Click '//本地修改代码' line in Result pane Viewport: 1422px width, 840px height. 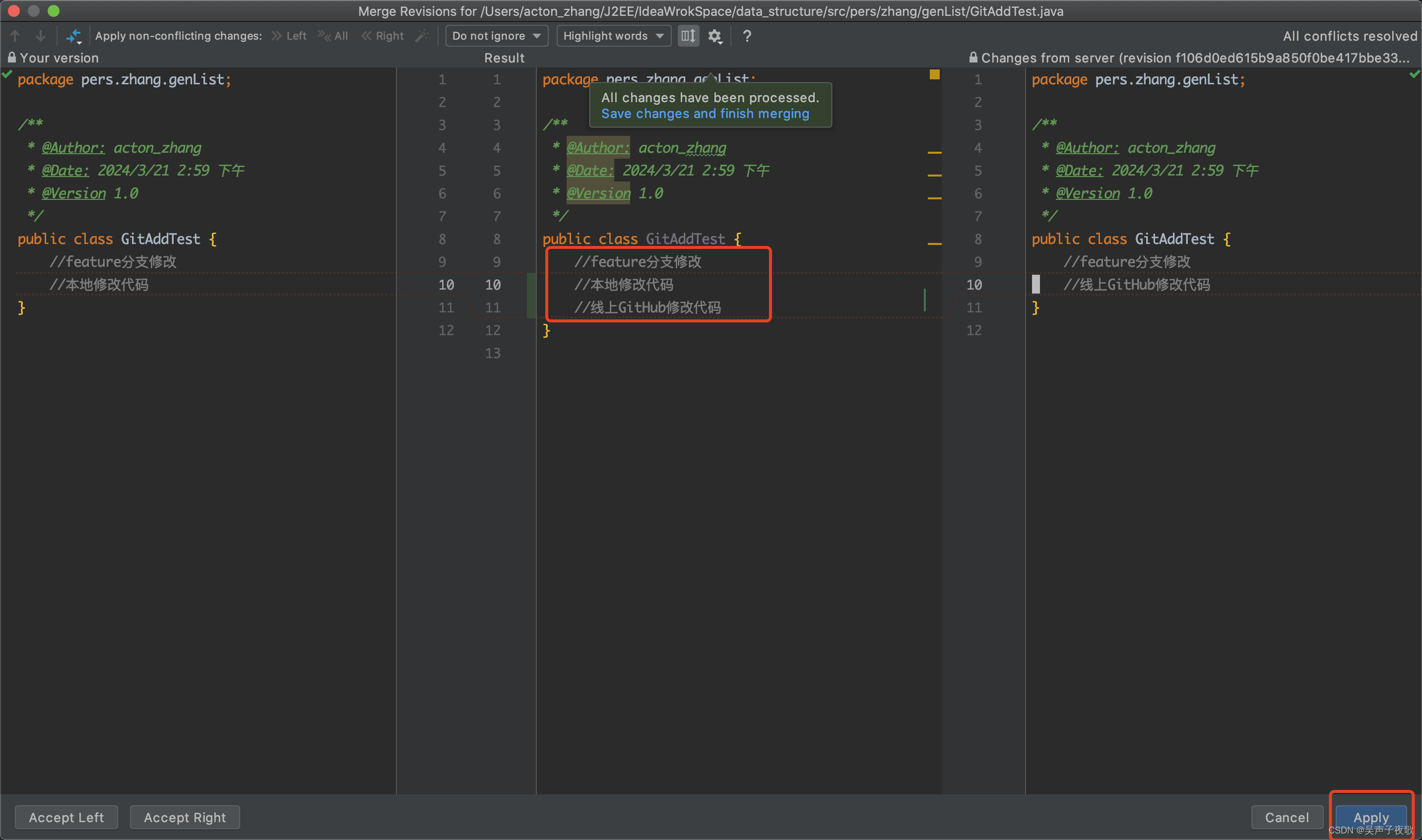(624, 284)
